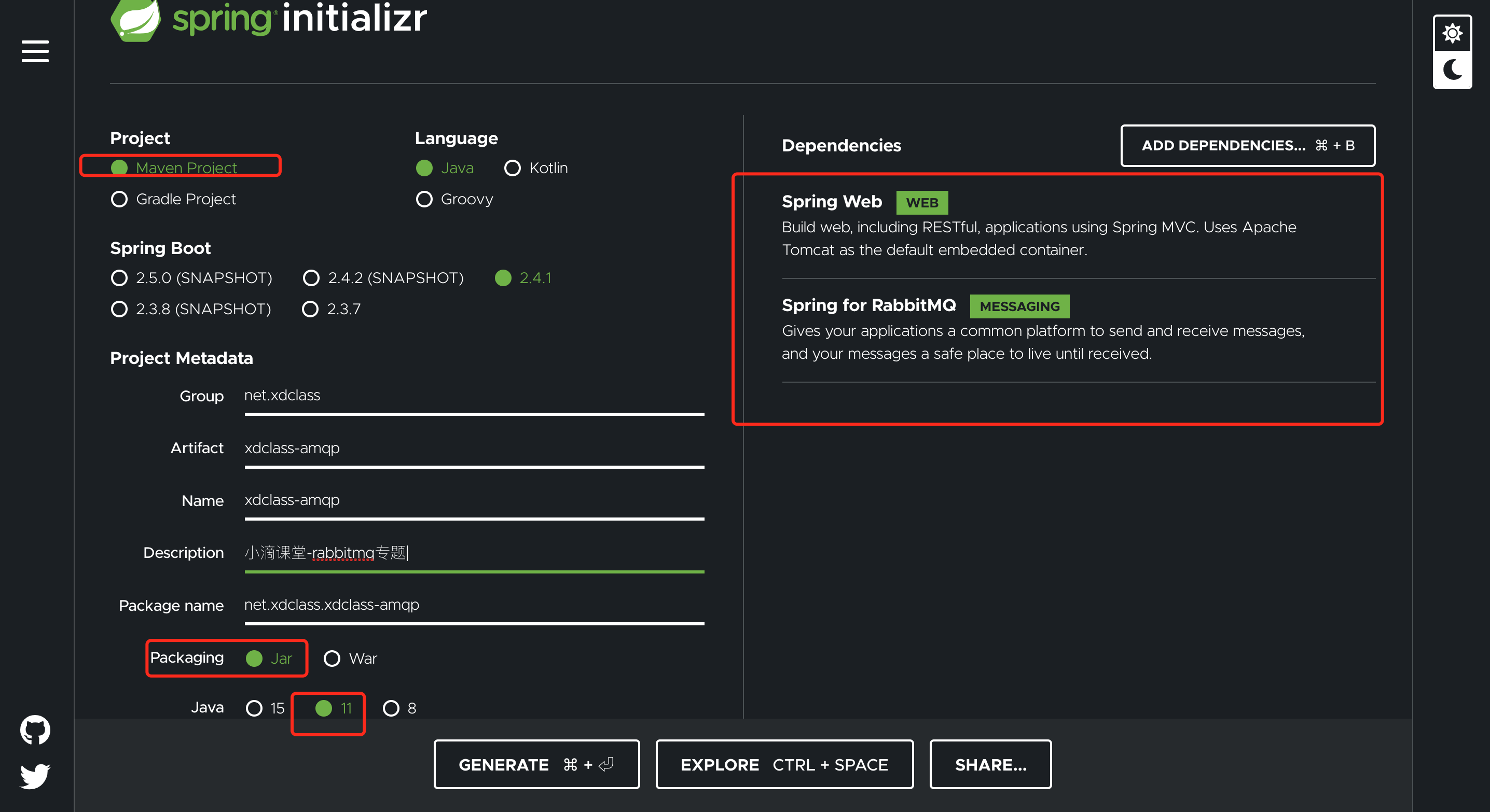
Task: Click the Description input field
Action: (474, 553)
